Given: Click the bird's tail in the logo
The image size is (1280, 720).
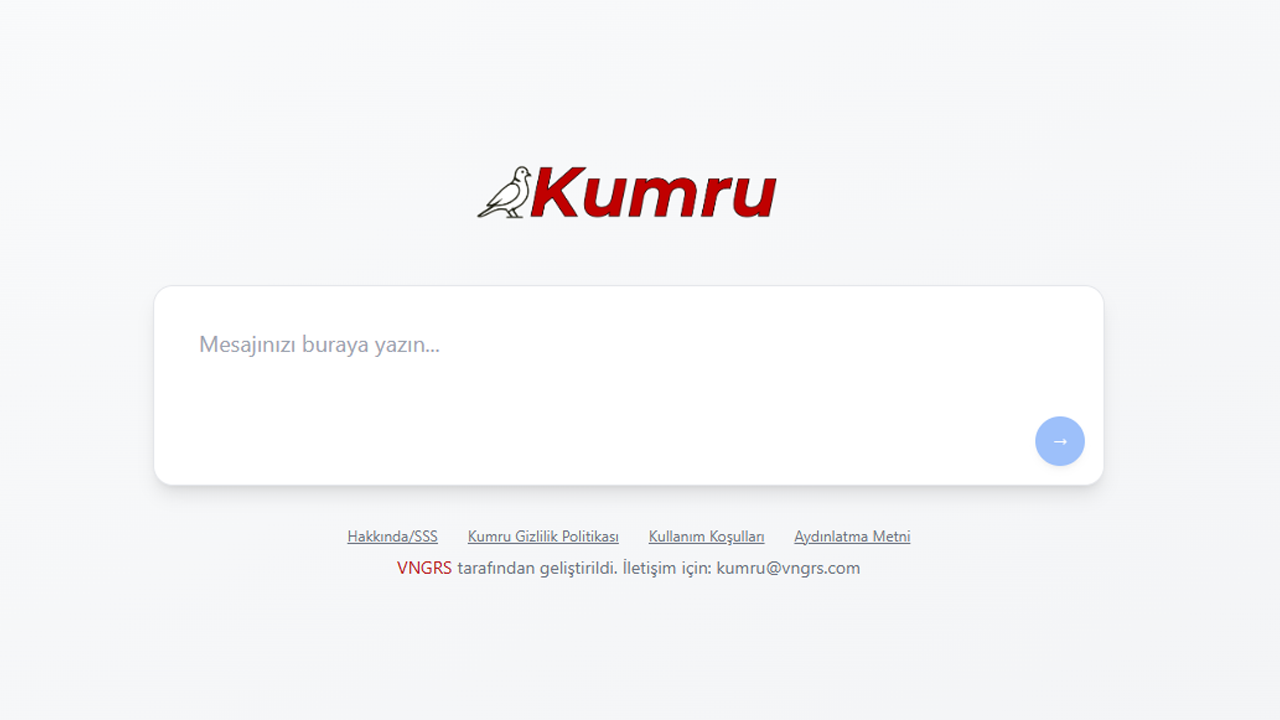Looking at the screenshot, I should pyautogui.click(x=486, y=211).
